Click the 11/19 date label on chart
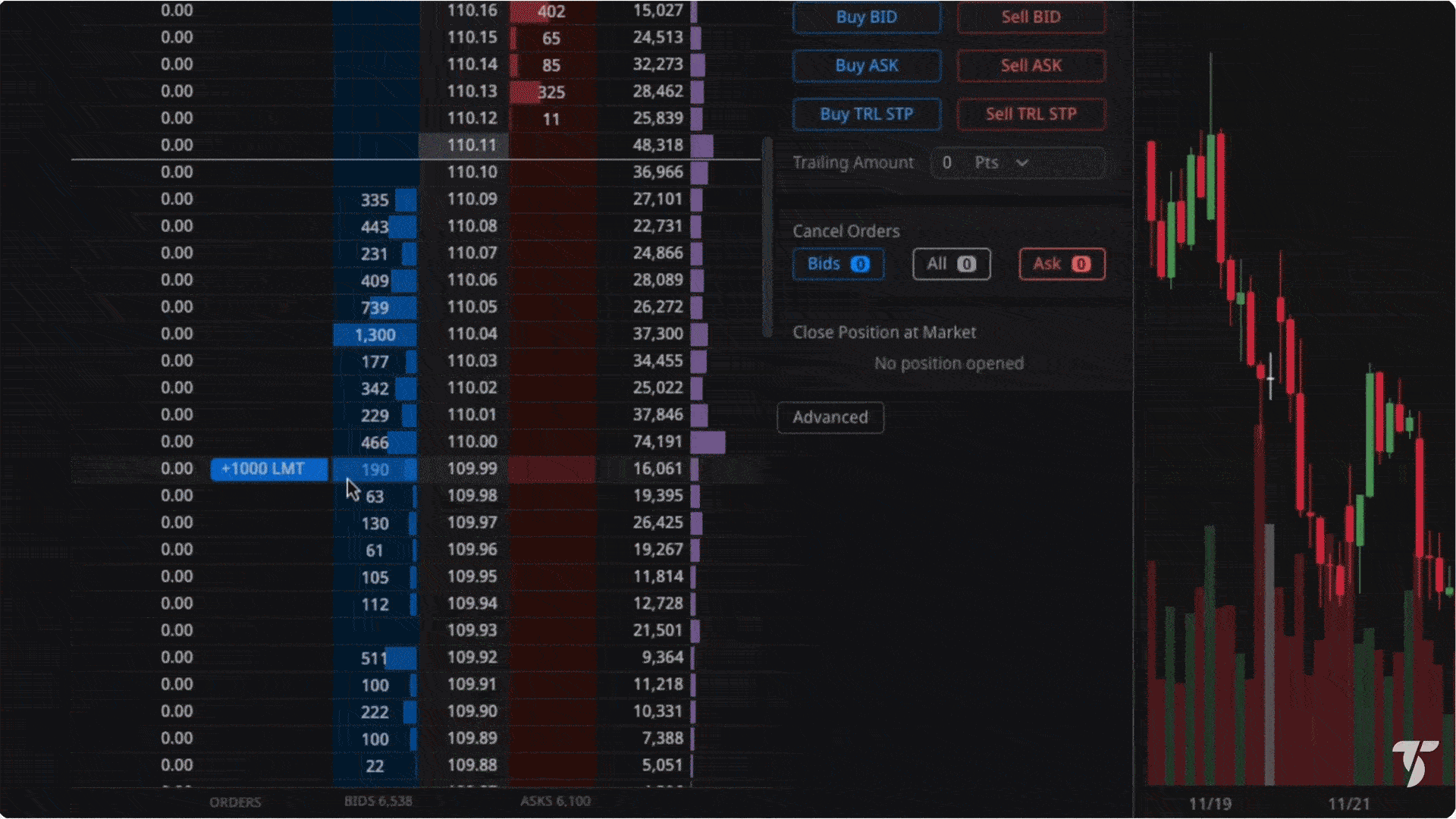This screenshot has height=819, width=1456. click(1210, 804)
